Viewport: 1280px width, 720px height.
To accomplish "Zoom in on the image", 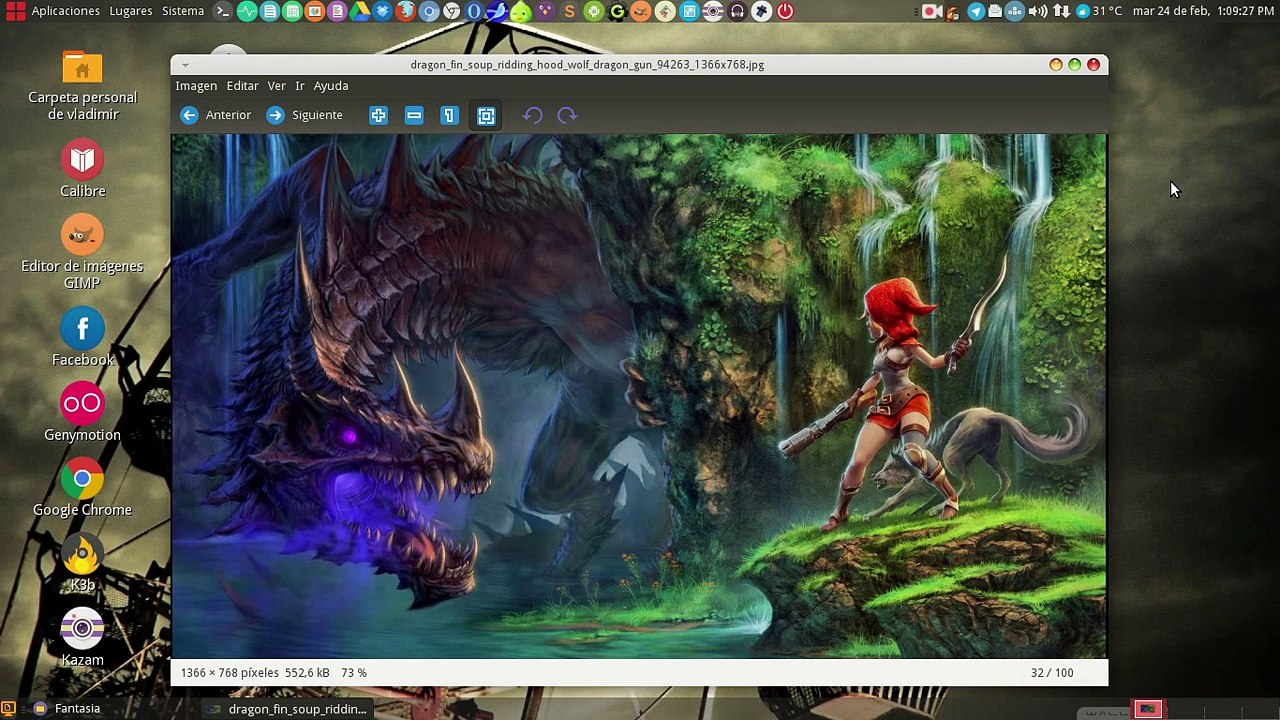I will tap(378, 116).
